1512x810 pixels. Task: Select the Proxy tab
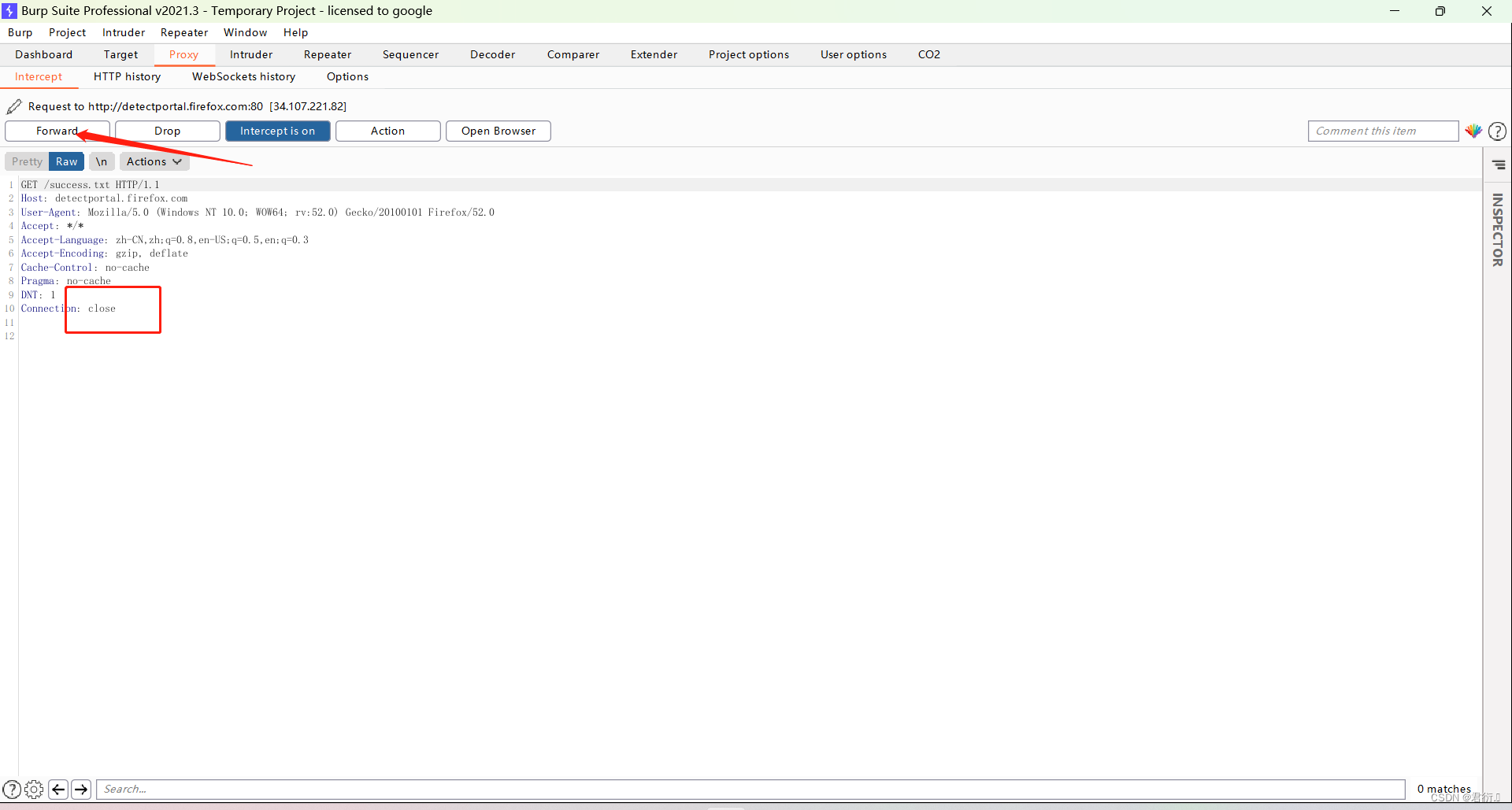(183, 54)
